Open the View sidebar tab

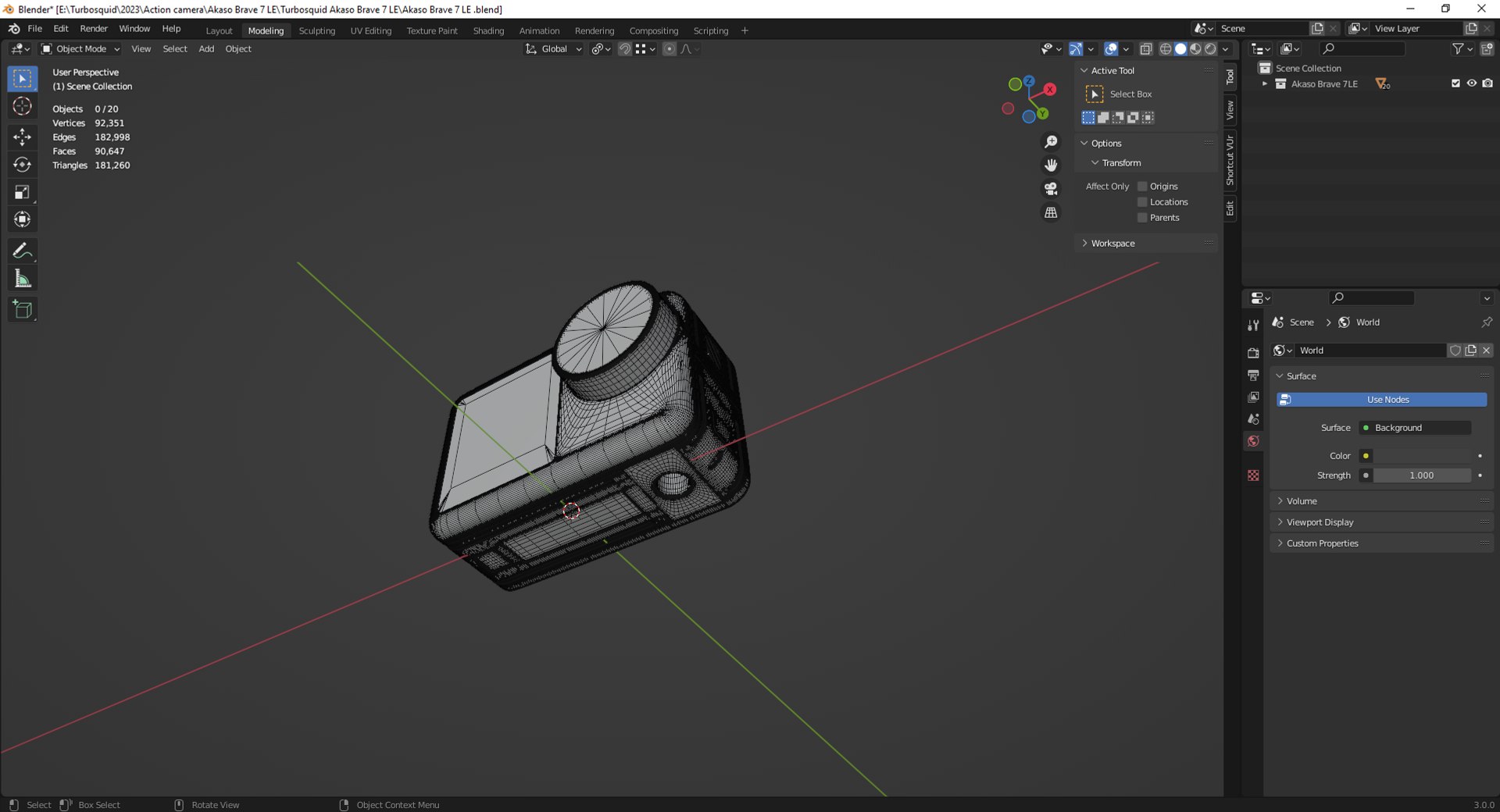[x=1230, y=110]
